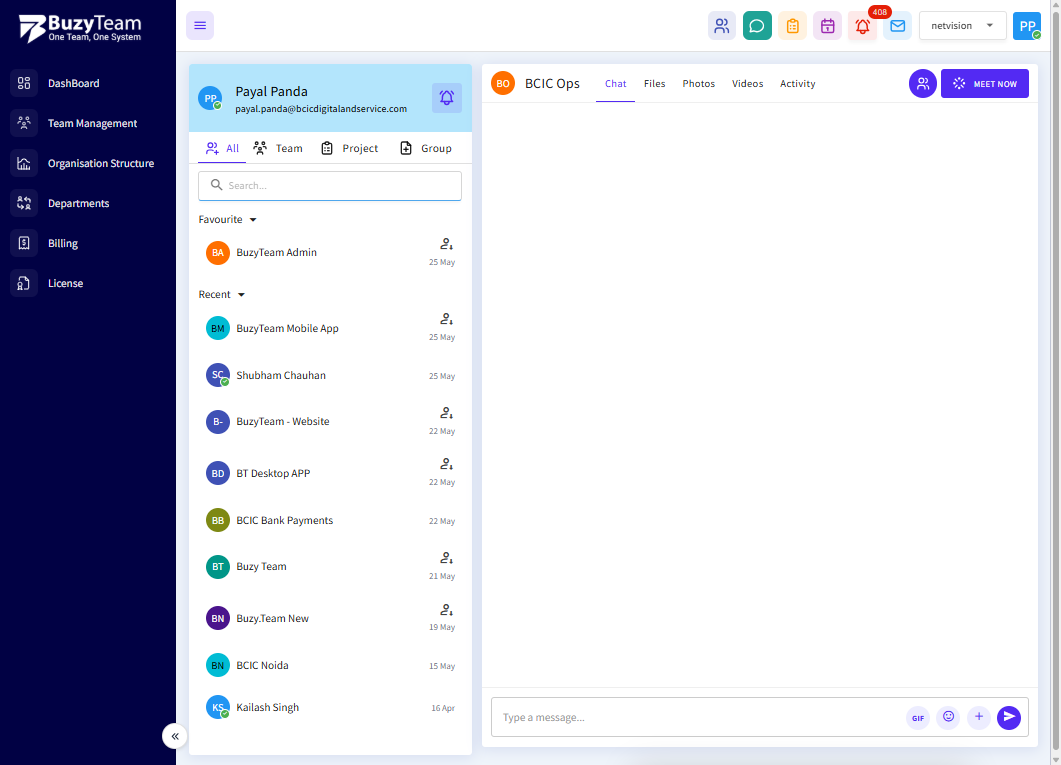
Task: Switch to the All chats tab
Action: click(222, 149)
